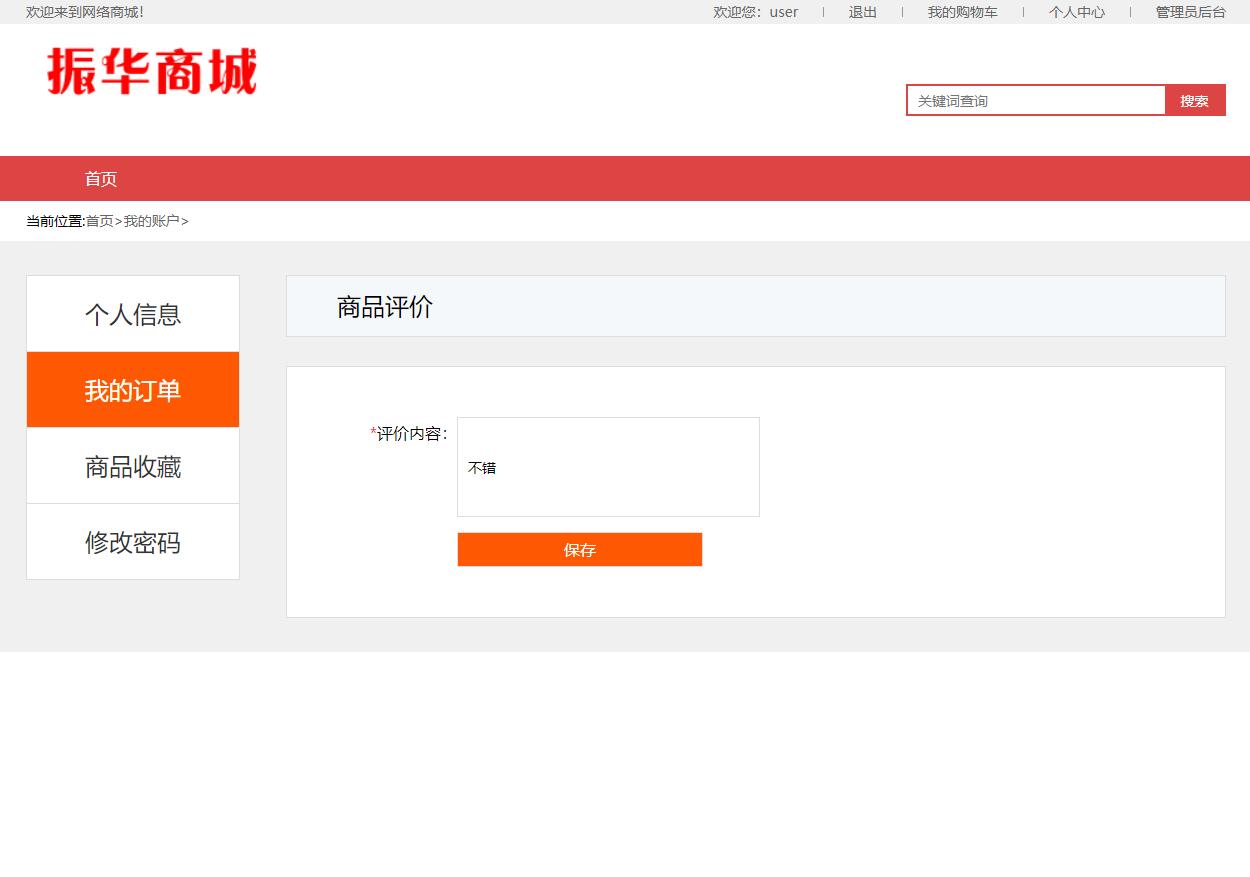Open 个人中心 personal center
The height and width of the screenshot is (877, 1250).
1076,12
